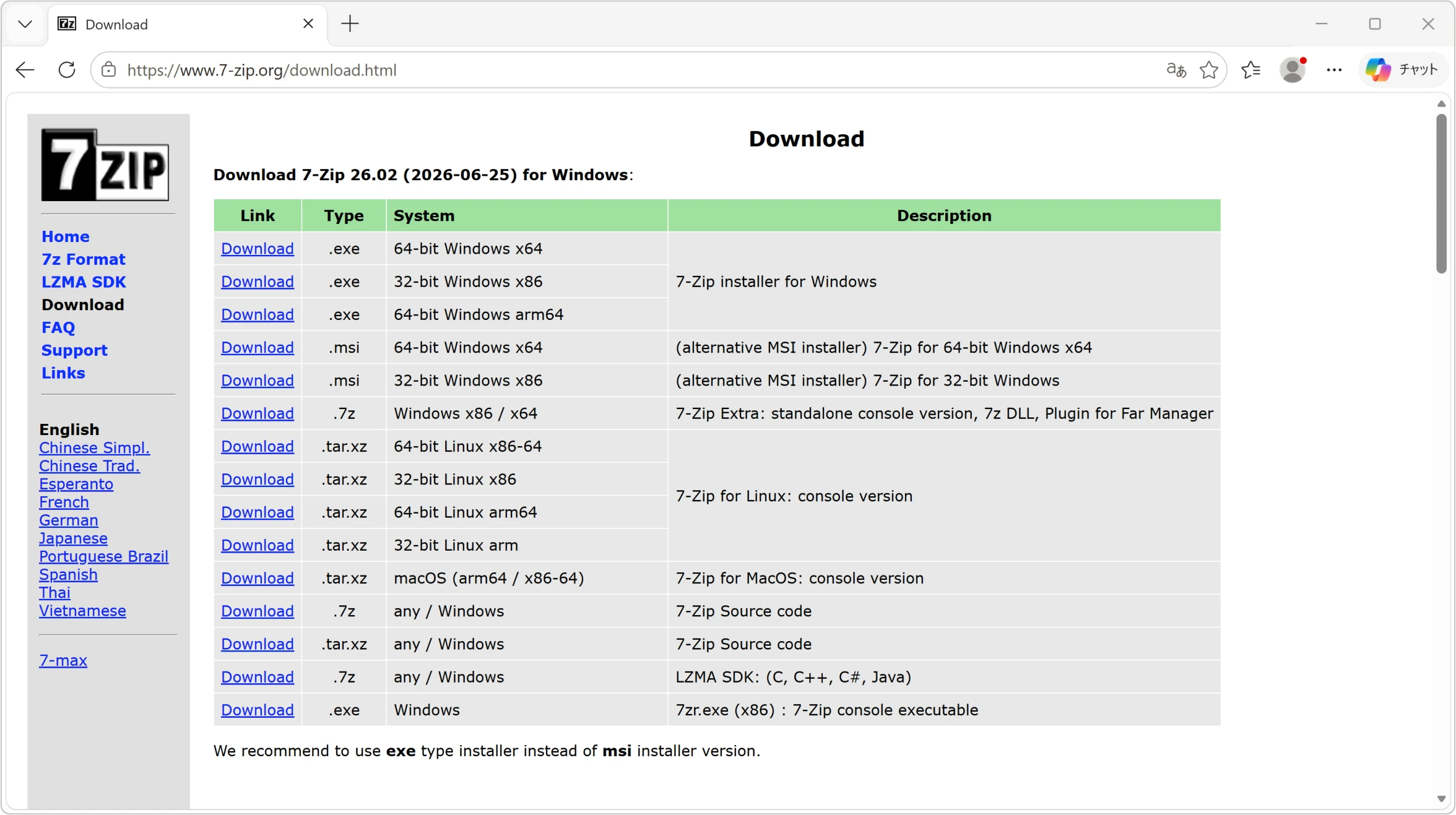The height and width of the screenshot is (815, 1456).
Task: Download .tar.xz for 32-bit Linux arm
Action: point(258,545)
